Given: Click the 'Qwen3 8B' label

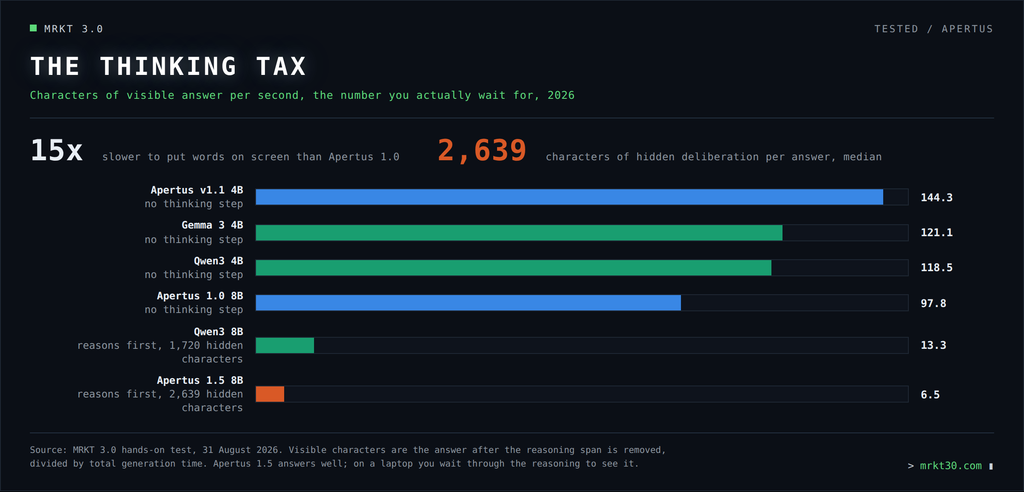Looking at the screenshot, I should click(218, 331).
